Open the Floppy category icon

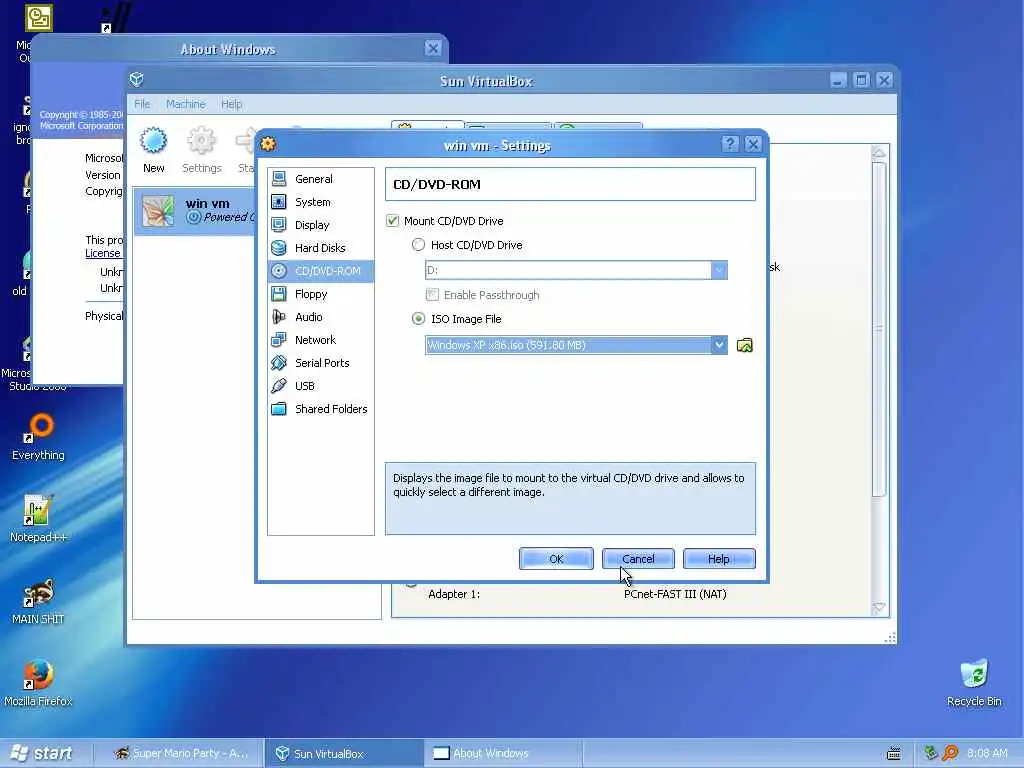tap(279, 294)
